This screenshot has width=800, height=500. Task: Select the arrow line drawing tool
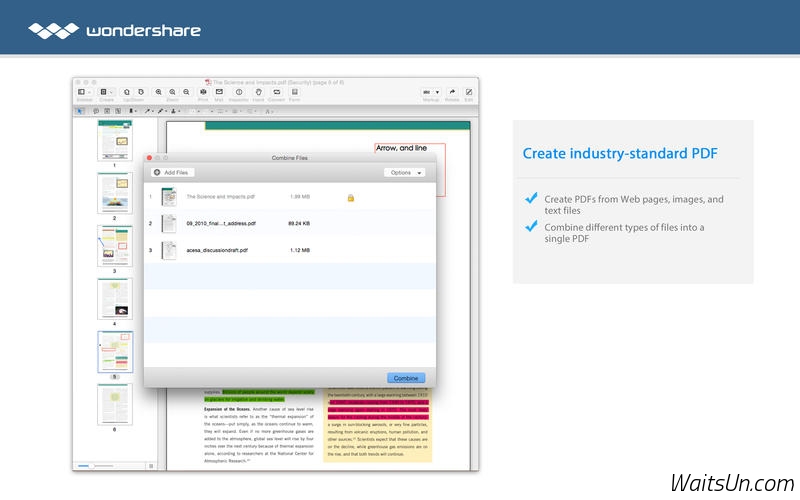(147, 111)
